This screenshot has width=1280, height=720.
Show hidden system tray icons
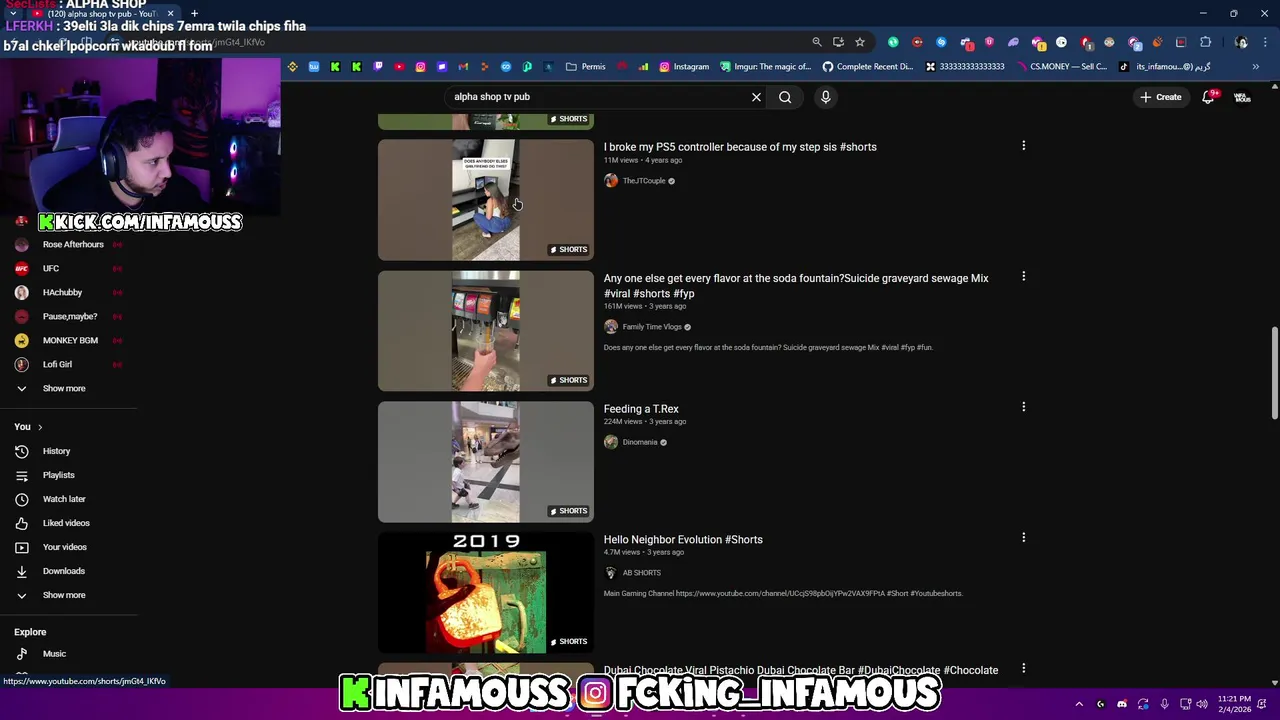tap(1079, 704)
